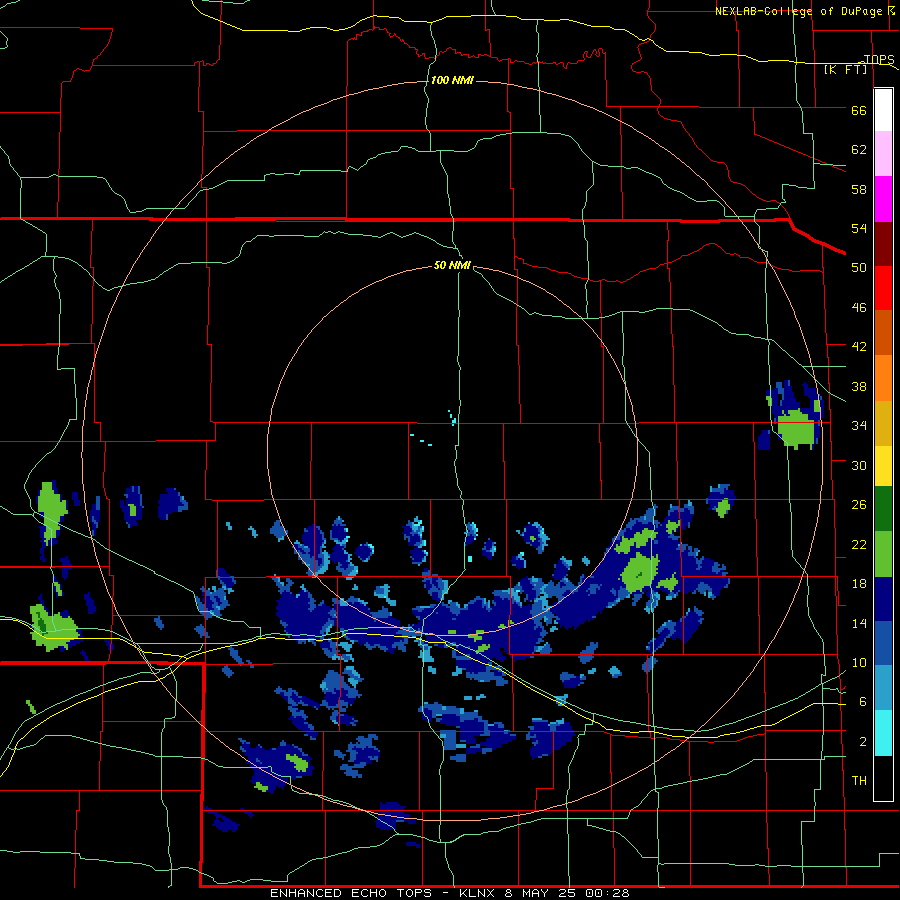Click the legend value '46'
The width and height of the screenshot is (900, 900).
(859, 308)
